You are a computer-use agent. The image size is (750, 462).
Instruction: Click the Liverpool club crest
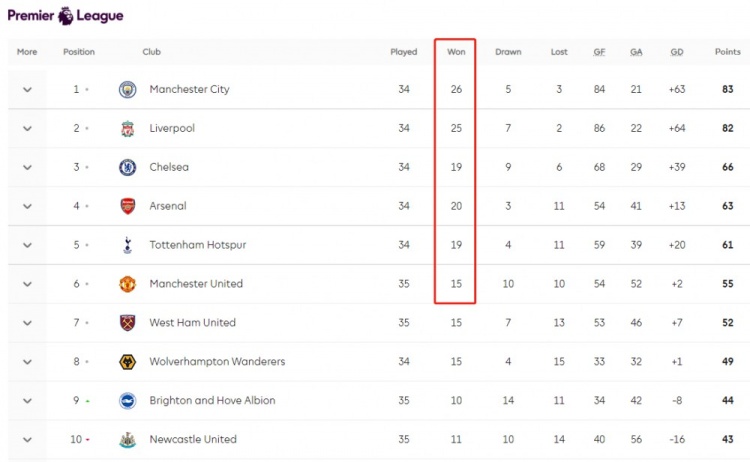pyautogui.click(x=128, y=129)
